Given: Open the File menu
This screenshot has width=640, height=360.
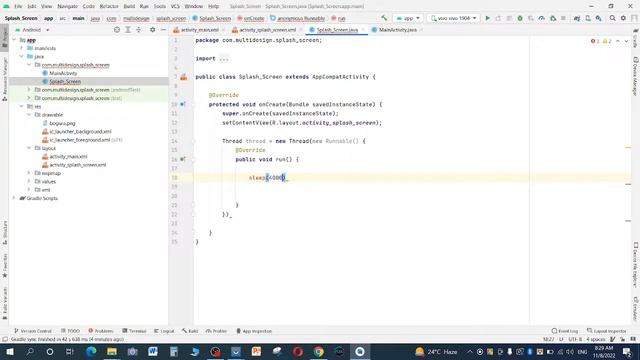Looking at the screenshot, I should click(x=18, y=6).
